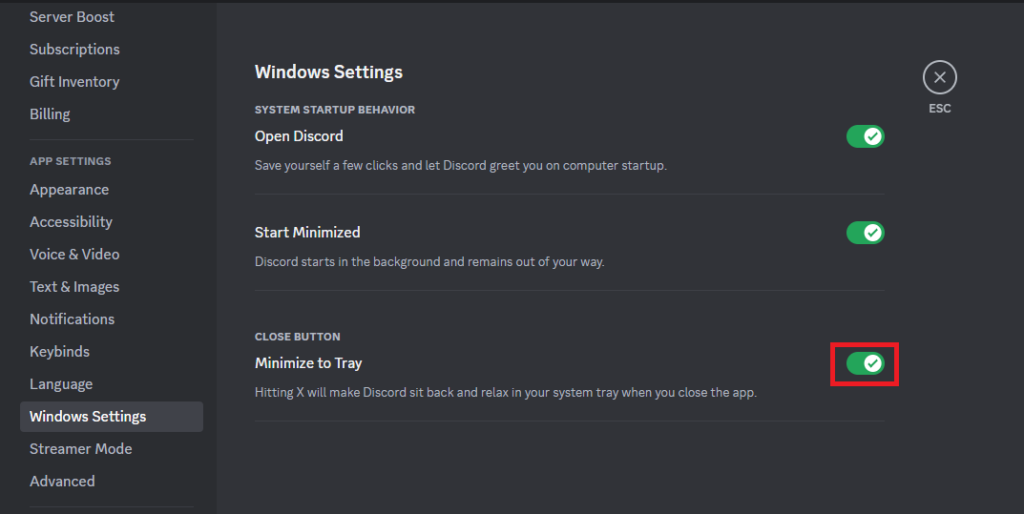Image resolution: width=1024 pixels, height=514 pixels.
Task: Open Server Boost settings
Action: click(x=72, y=17)
